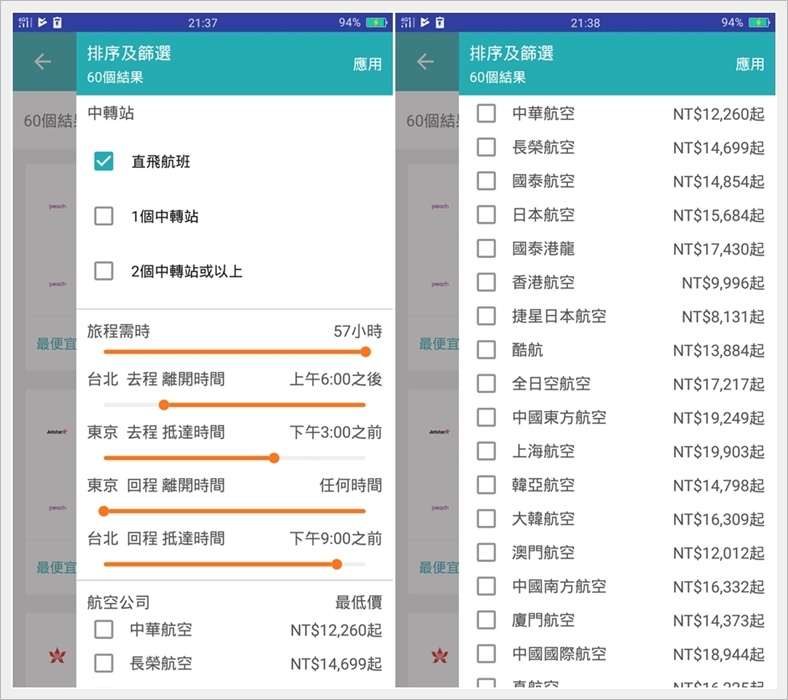Uncheck the 直飛航班 checkbox
The image size is (788, 700).
click(x=104, y=161)
